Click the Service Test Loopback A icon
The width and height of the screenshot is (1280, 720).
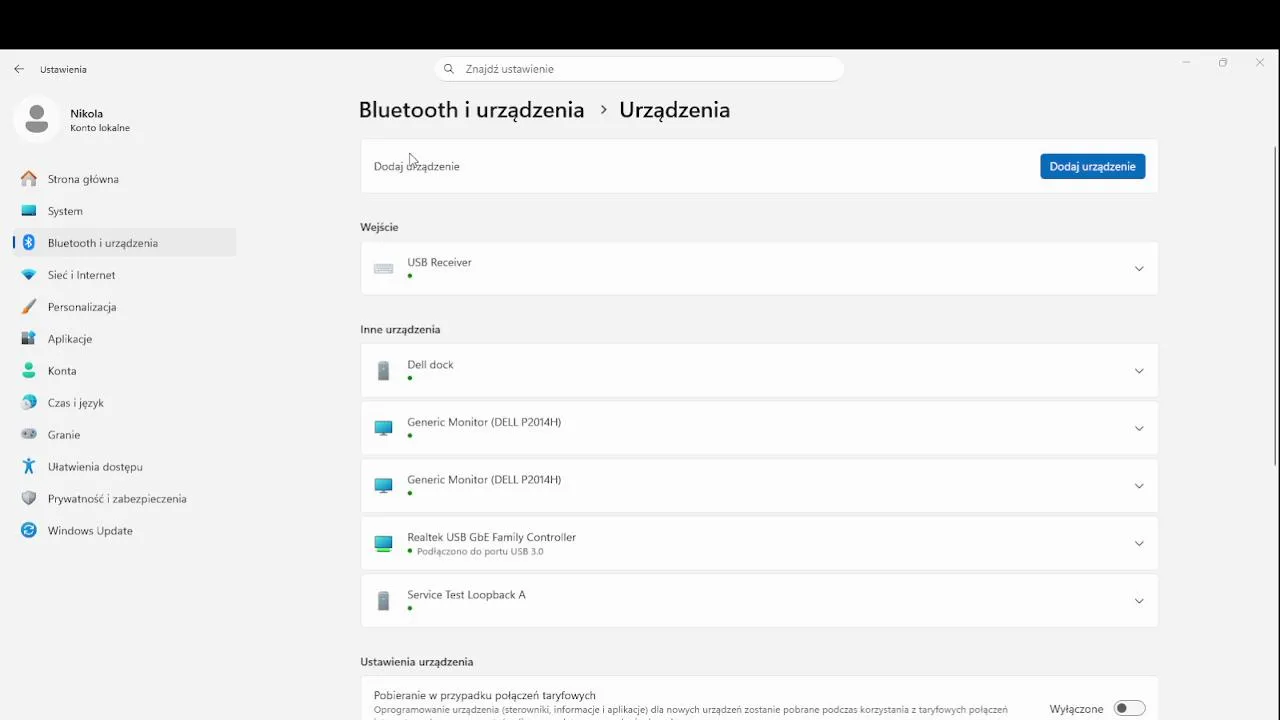(383, 601)
